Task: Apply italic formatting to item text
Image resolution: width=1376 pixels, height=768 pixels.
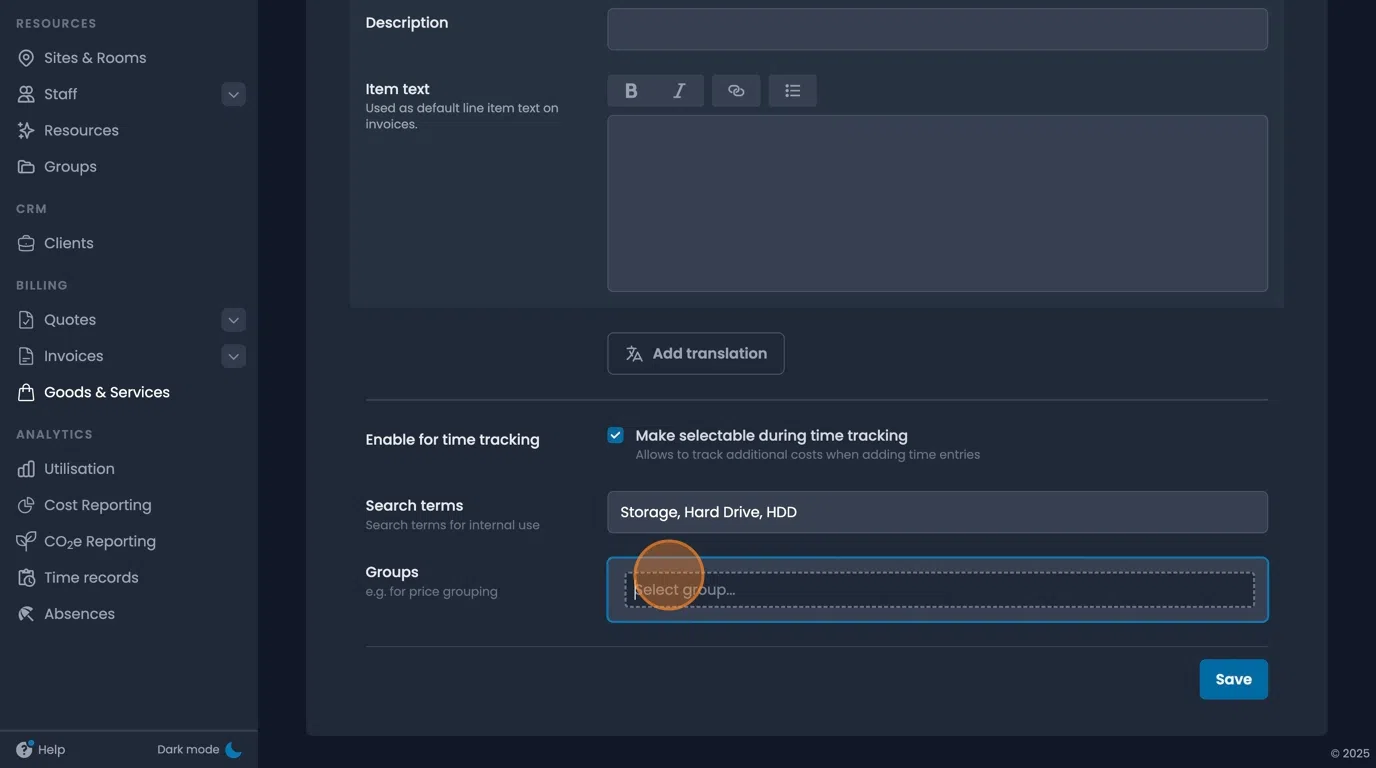Action: (x=678, y=90)
